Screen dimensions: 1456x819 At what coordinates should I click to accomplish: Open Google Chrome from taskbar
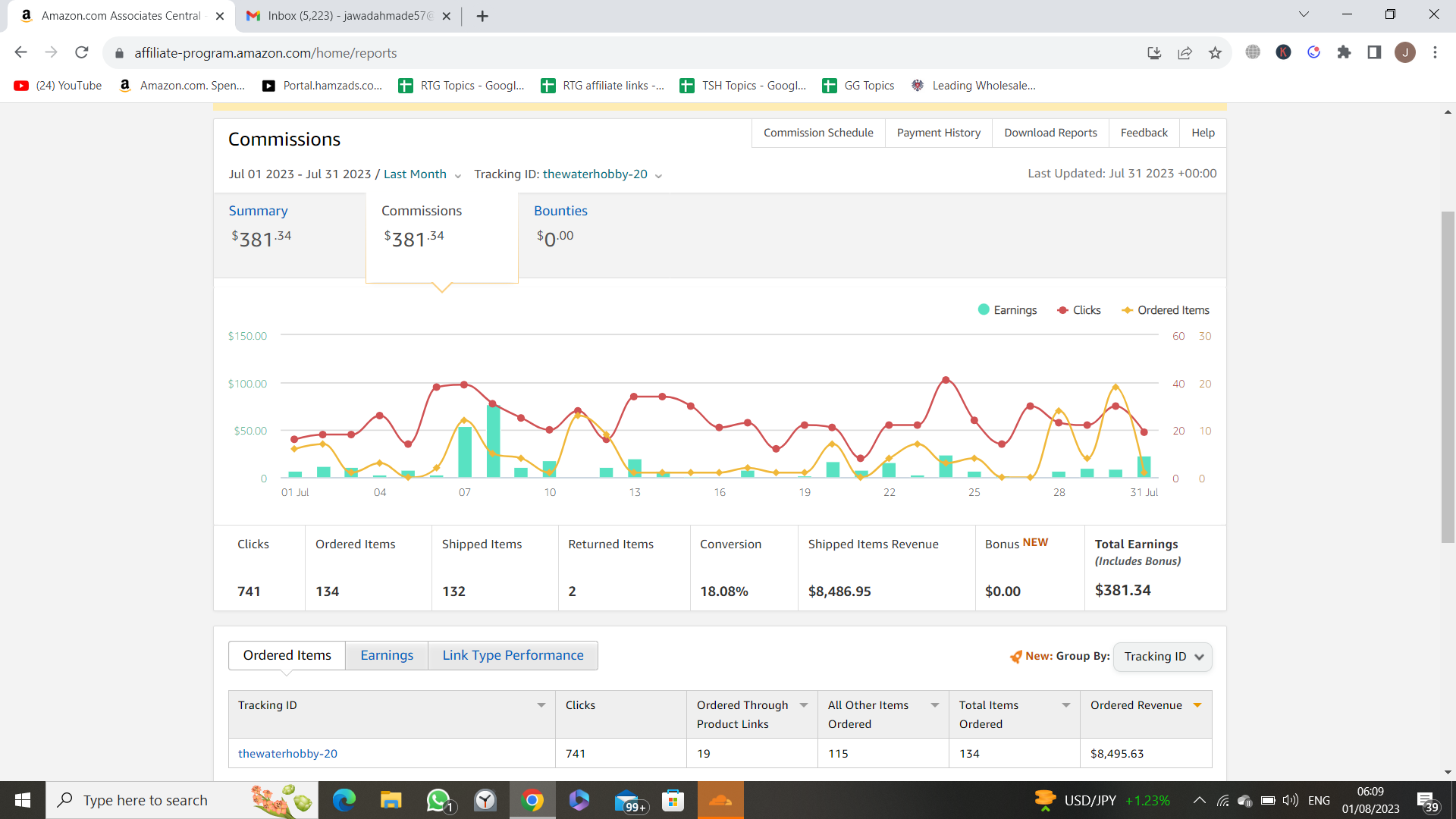(532, 800)
